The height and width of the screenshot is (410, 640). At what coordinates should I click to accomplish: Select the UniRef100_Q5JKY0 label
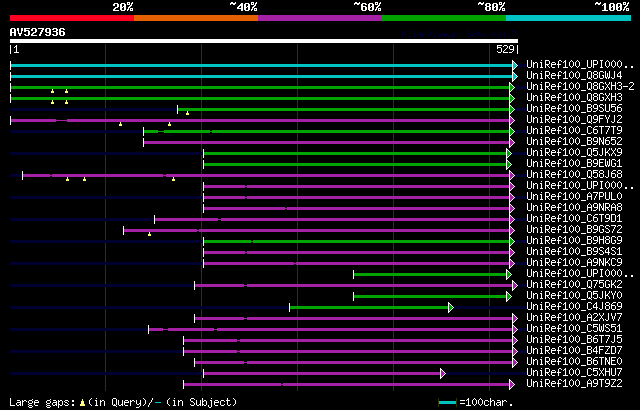tap(574, 296)
